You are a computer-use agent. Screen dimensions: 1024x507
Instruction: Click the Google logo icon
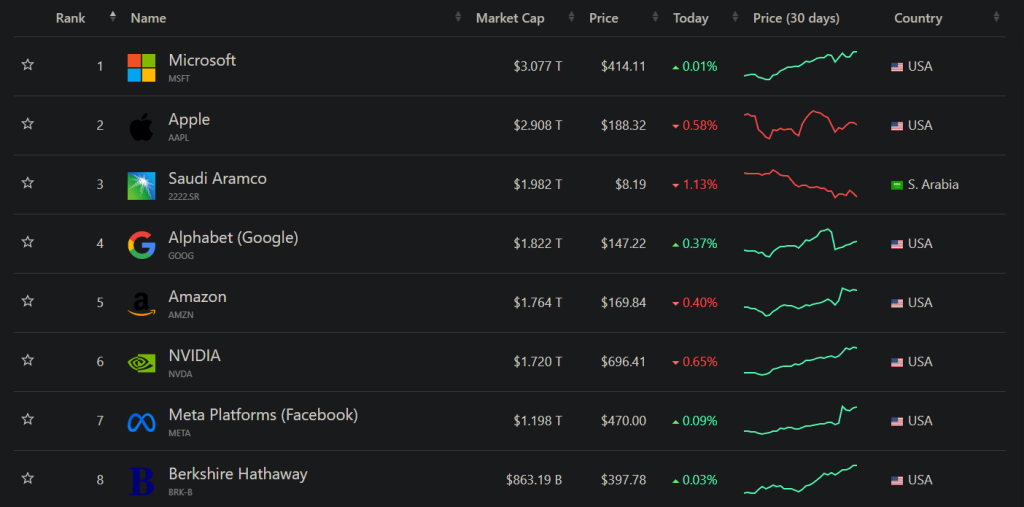(x=141, y=246)
